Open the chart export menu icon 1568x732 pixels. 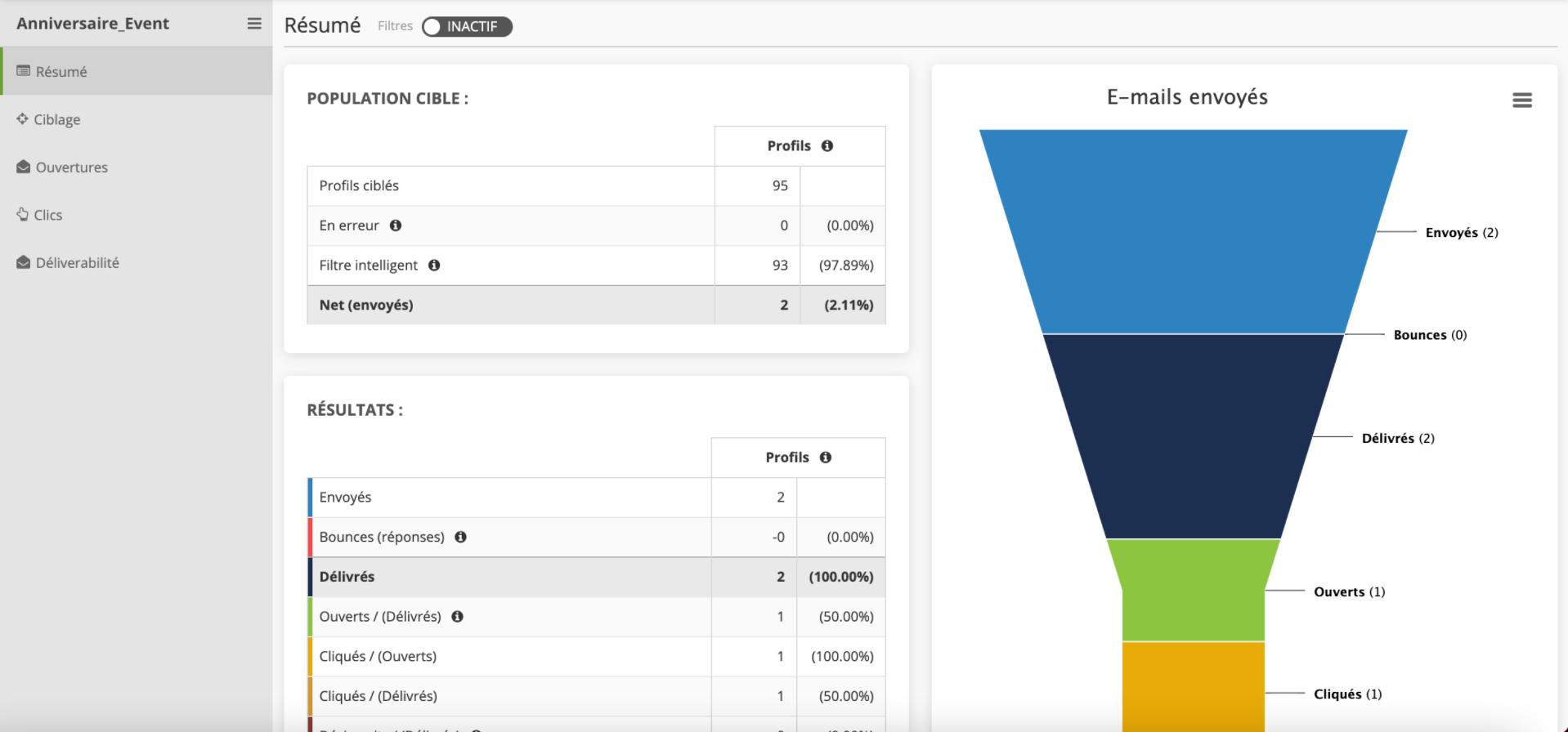(x=1521, y=100)
